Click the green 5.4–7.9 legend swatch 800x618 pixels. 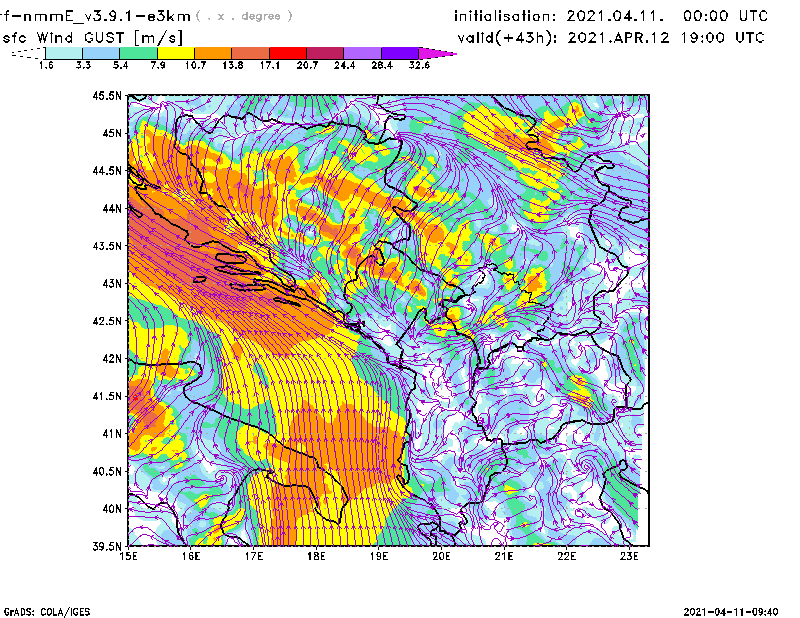138,53
